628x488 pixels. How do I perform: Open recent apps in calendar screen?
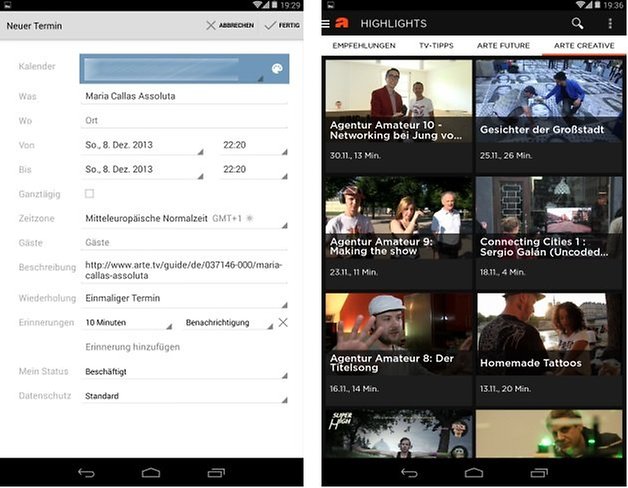216,473
